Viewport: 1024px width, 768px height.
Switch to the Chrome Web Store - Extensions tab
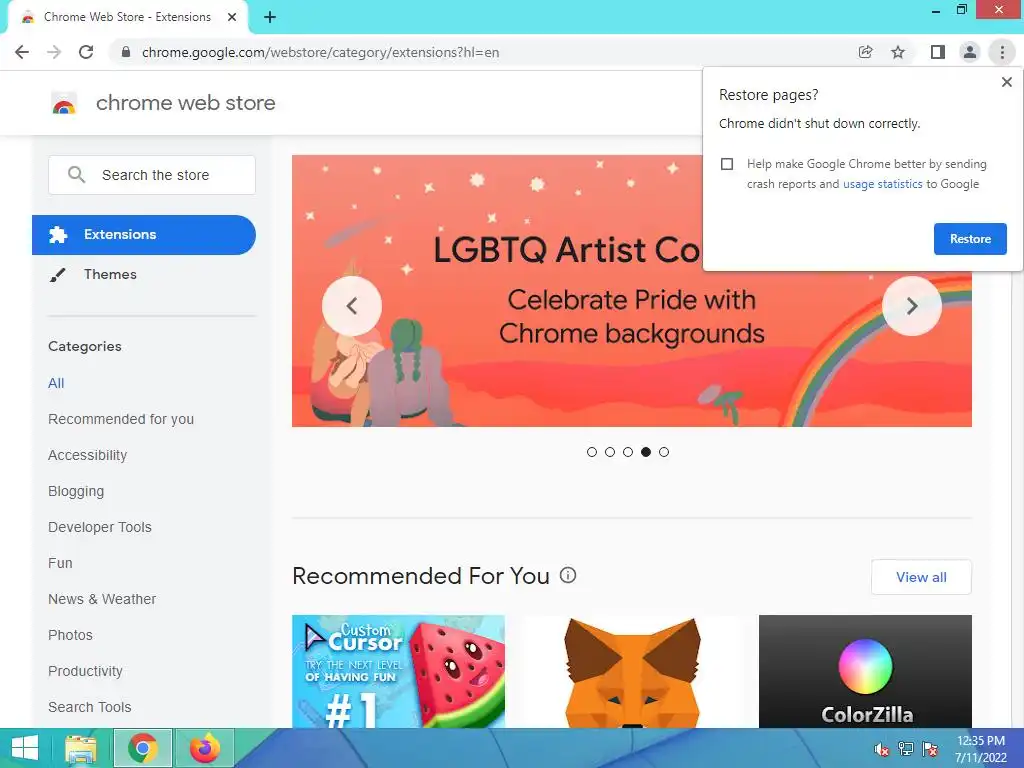pos(127,18)
